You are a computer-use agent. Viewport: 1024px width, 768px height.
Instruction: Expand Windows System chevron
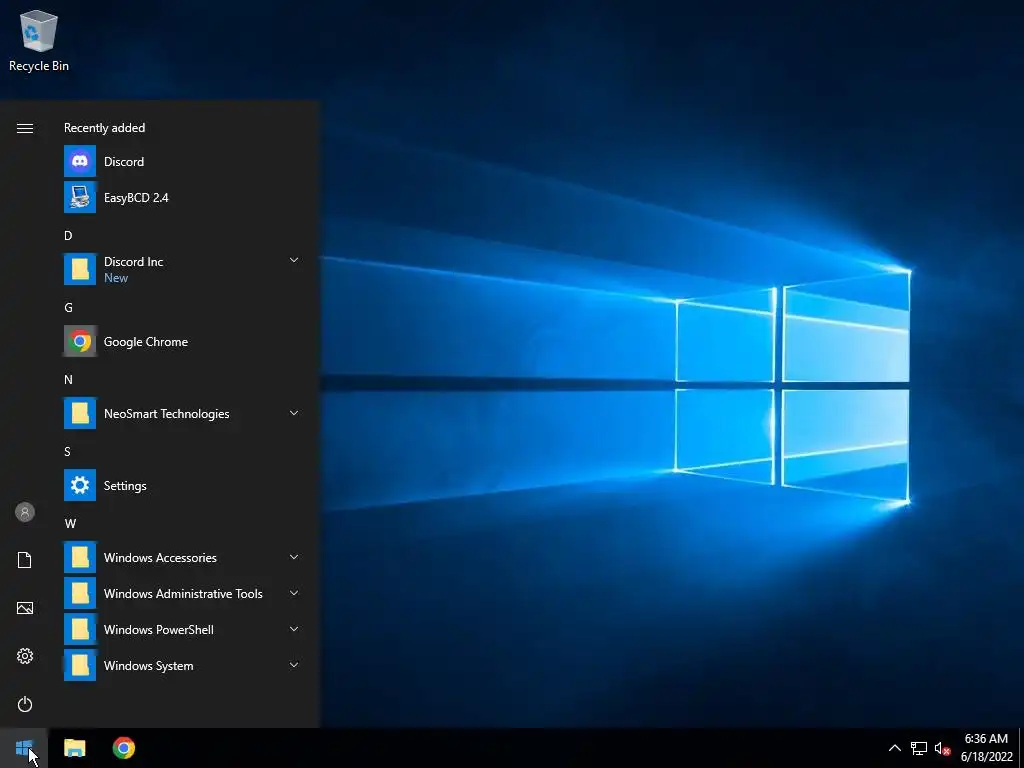point(294,665)
